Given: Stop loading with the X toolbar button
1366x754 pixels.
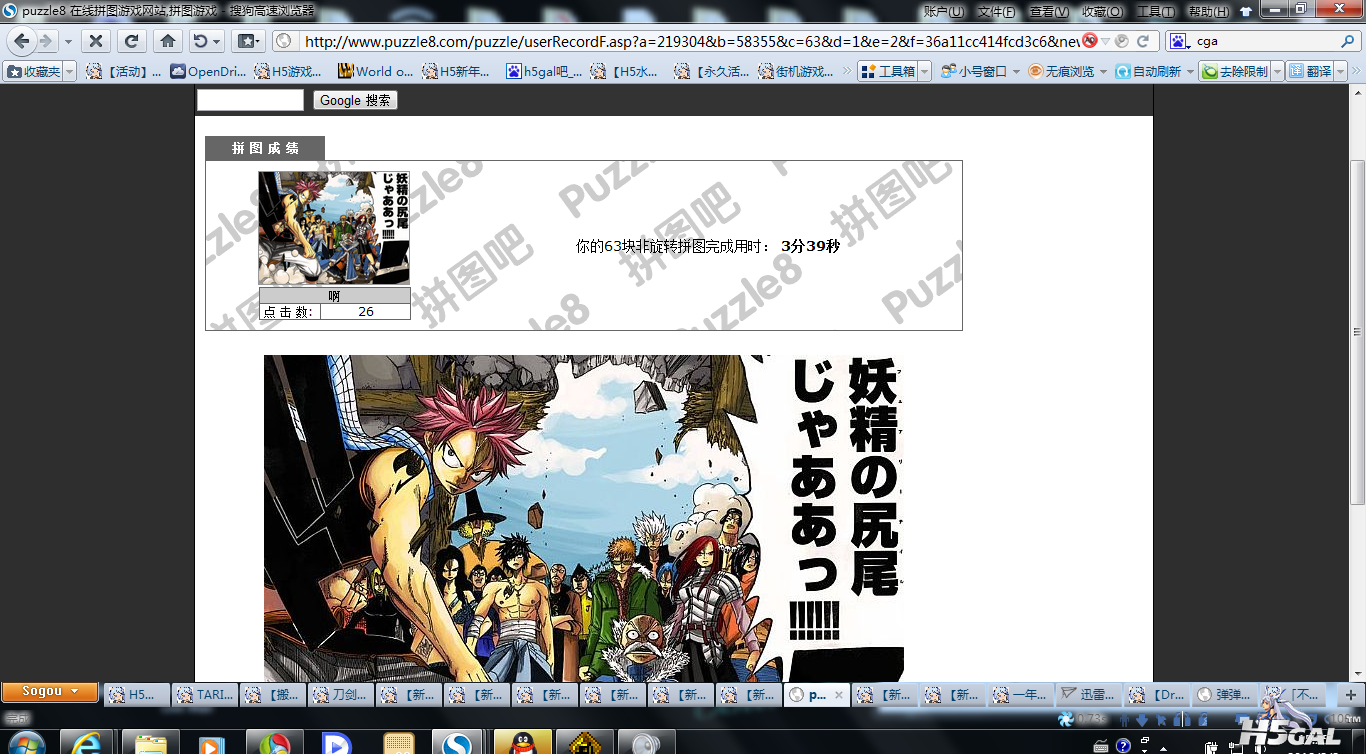Looking at the screenshot, I should pos(95,41).
